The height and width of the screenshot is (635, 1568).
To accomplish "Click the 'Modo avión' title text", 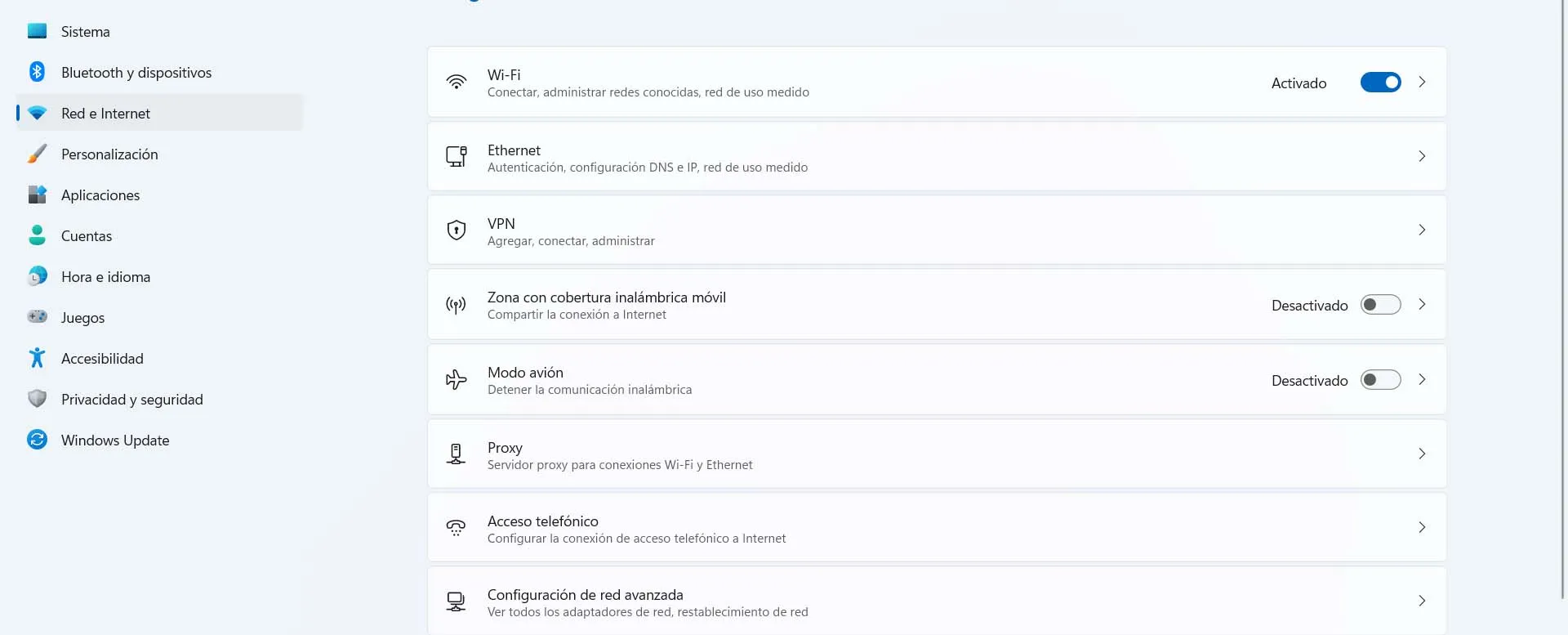I will click(x=525, y=372).
